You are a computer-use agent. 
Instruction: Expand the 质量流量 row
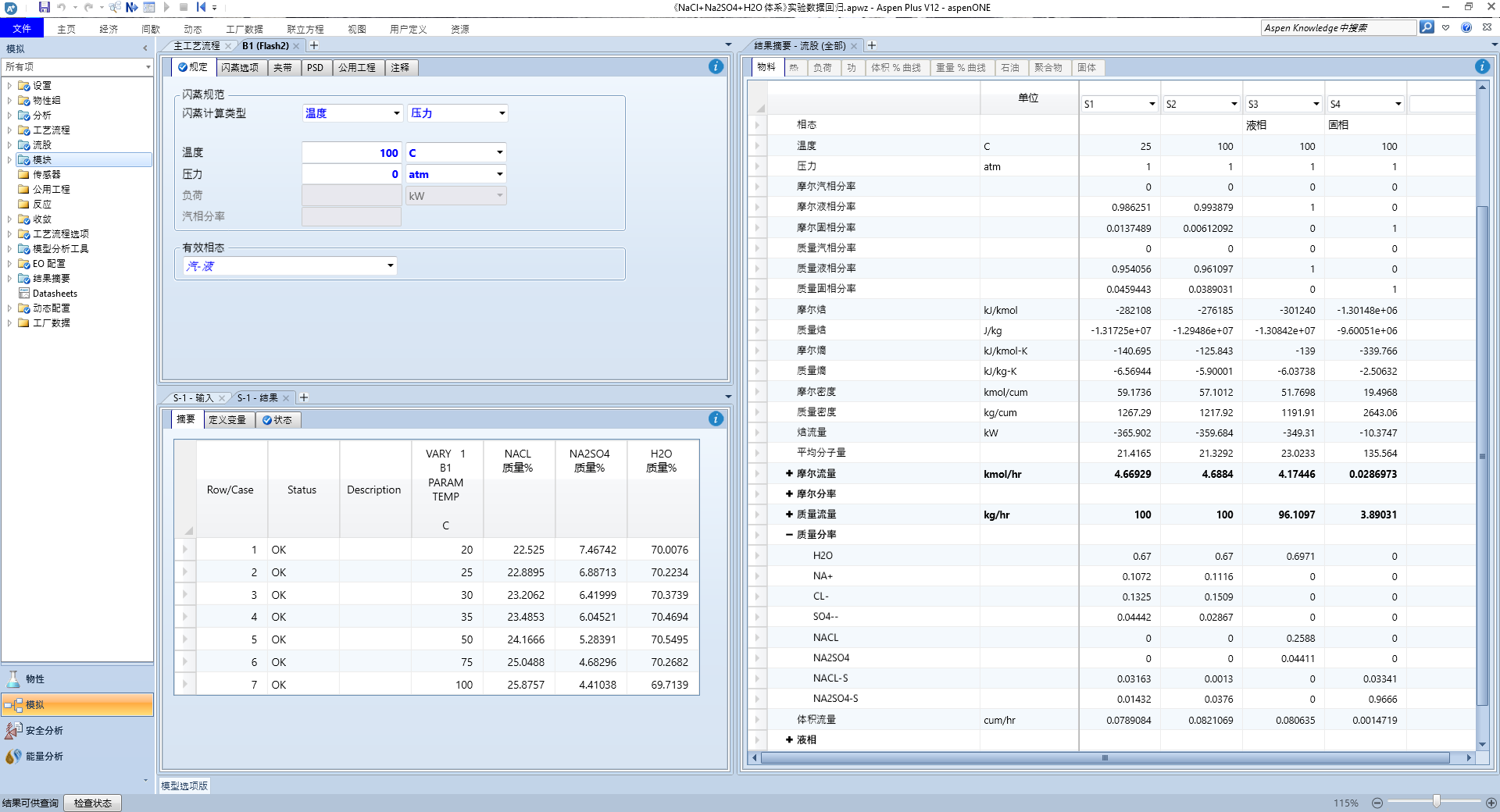tap(789, 515)
